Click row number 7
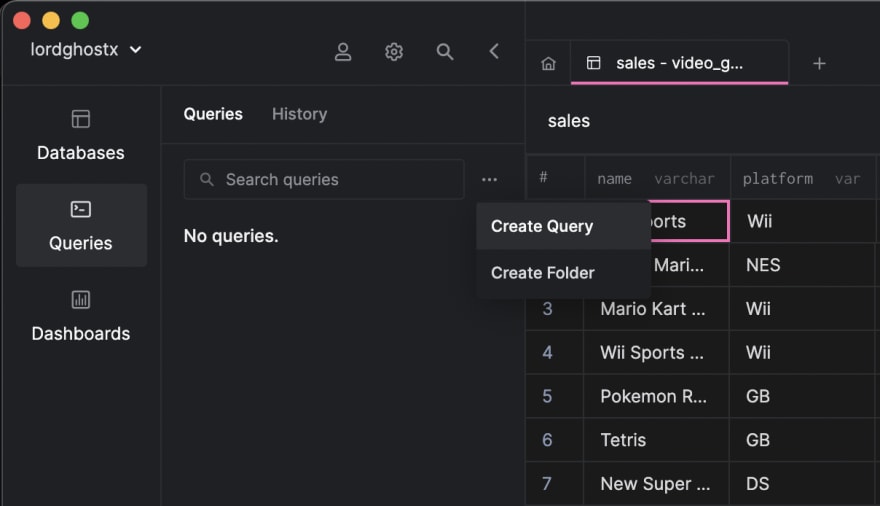Image resolution: width=880 pixels, height=506 pixels. coord(547,484)
